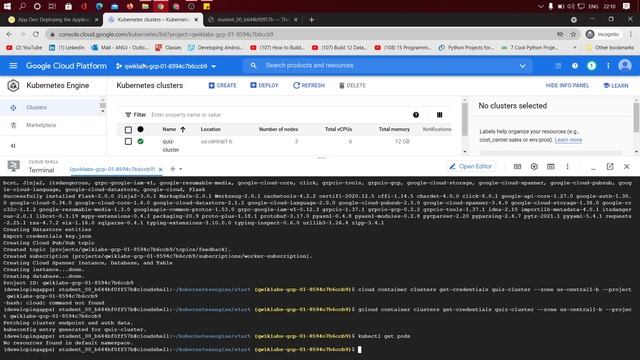
Task: Click the Location column header
Action: 211,129
